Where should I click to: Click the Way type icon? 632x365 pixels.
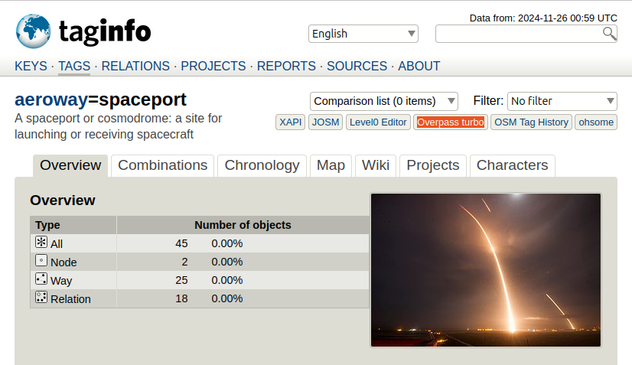(x=41, y=279)
